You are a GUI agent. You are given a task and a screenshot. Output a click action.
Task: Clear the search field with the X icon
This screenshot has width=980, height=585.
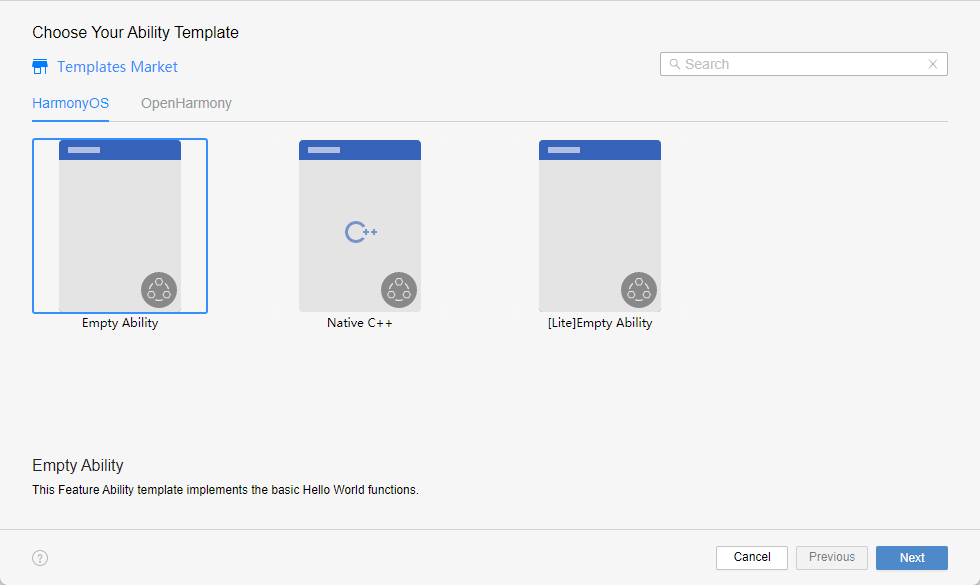coord(932,64)
